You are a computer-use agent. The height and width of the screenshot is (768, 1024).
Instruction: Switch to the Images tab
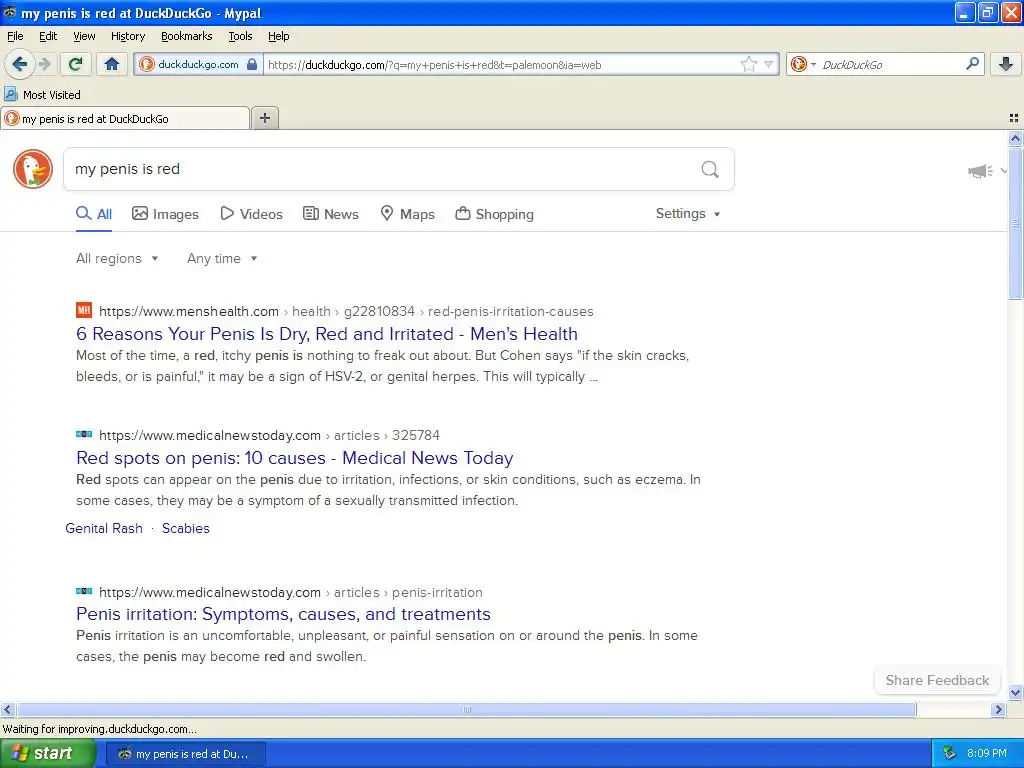165,214
